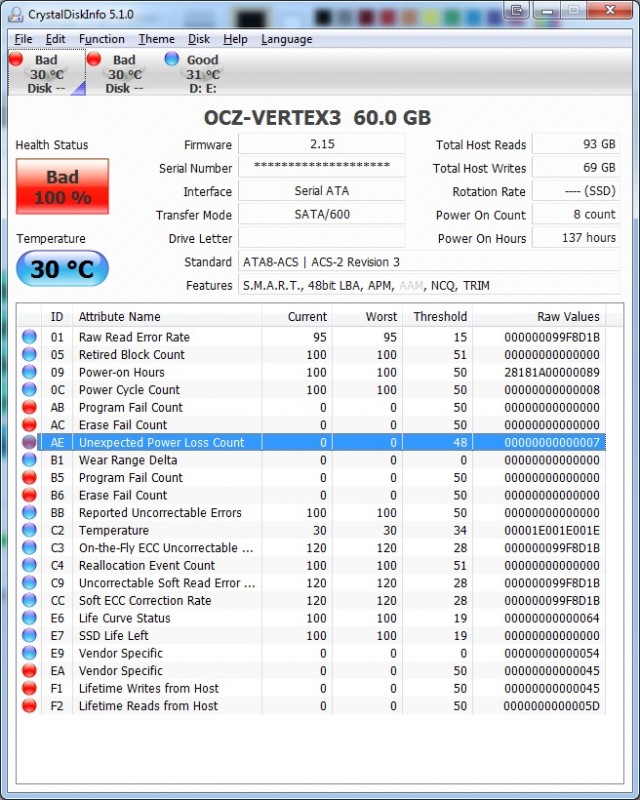Click the 30 °C temperature button
Screen dimensions: 640x800
coord(62,268)
